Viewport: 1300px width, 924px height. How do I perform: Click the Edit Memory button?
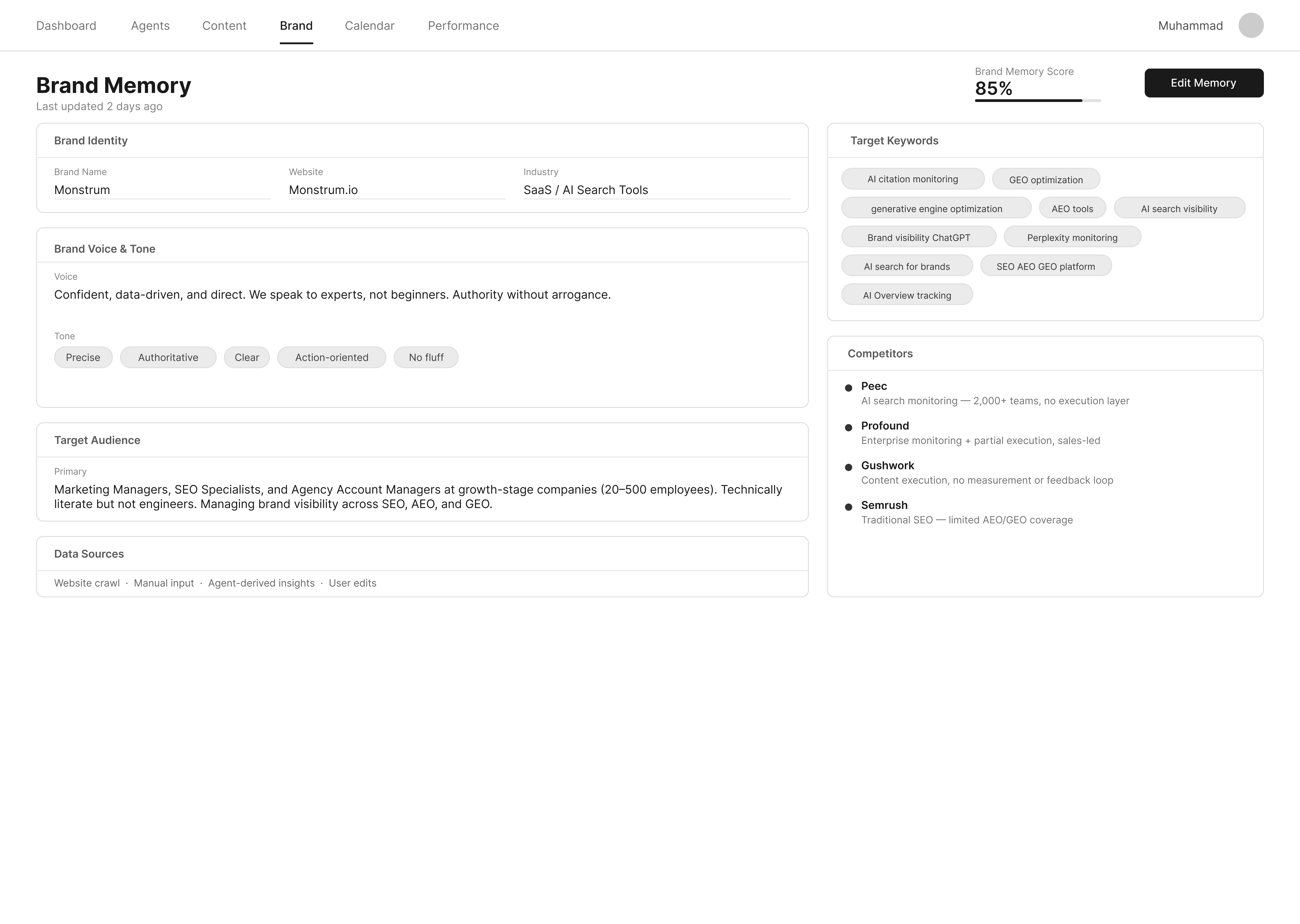click(1204, 83)
